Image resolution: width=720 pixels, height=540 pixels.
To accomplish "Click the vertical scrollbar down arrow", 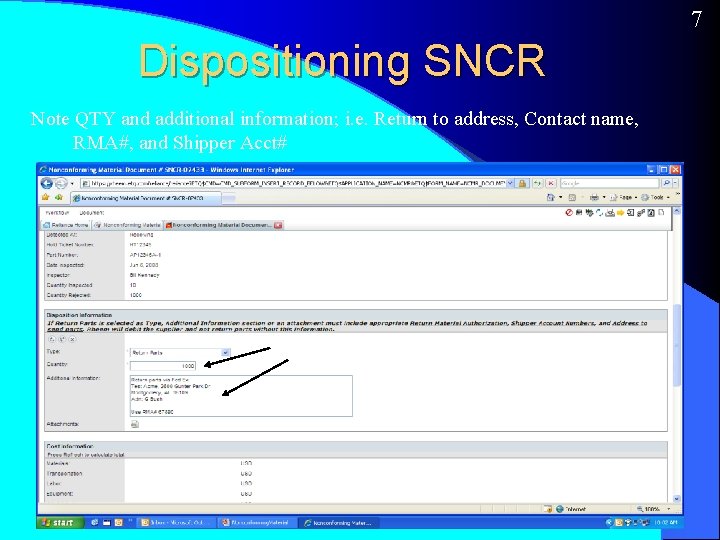I will click(676, 498).
